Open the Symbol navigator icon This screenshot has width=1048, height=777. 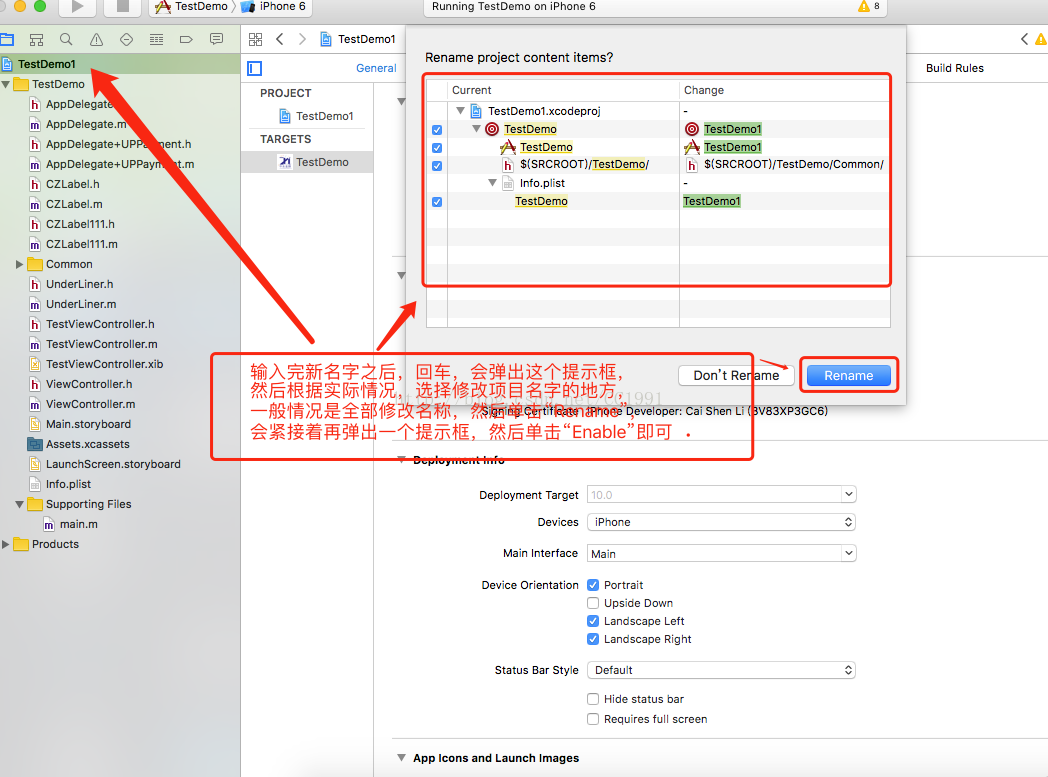(37, 39)
